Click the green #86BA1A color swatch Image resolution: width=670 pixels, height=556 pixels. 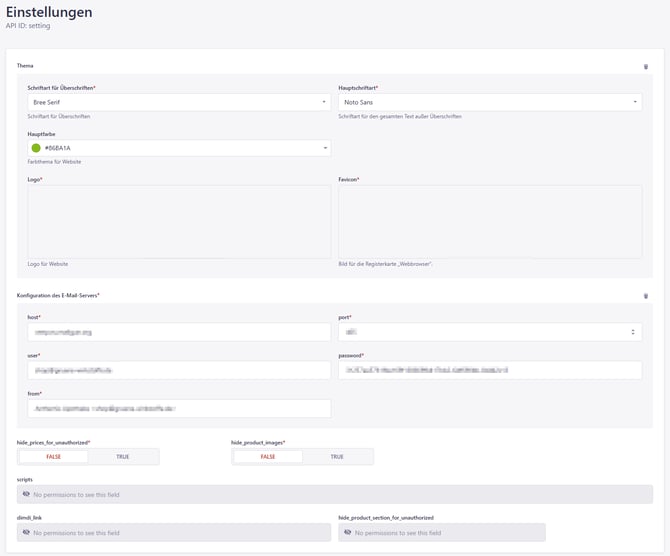coord(37,148)
